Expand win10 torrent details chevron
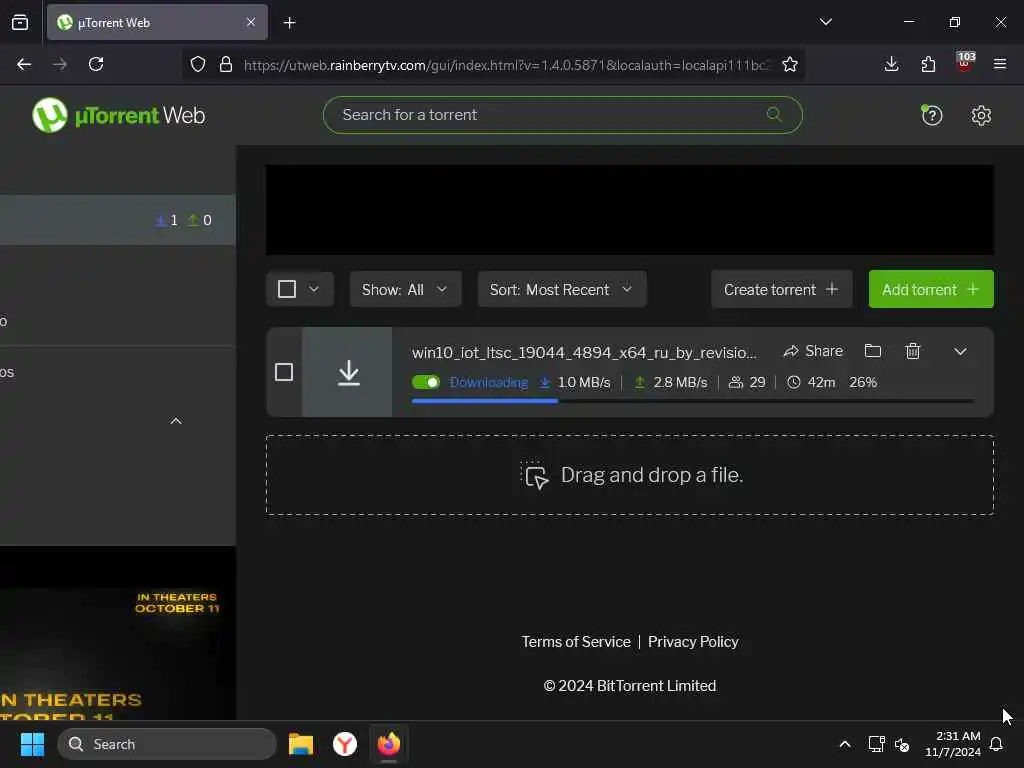 [x=960, y=351]
